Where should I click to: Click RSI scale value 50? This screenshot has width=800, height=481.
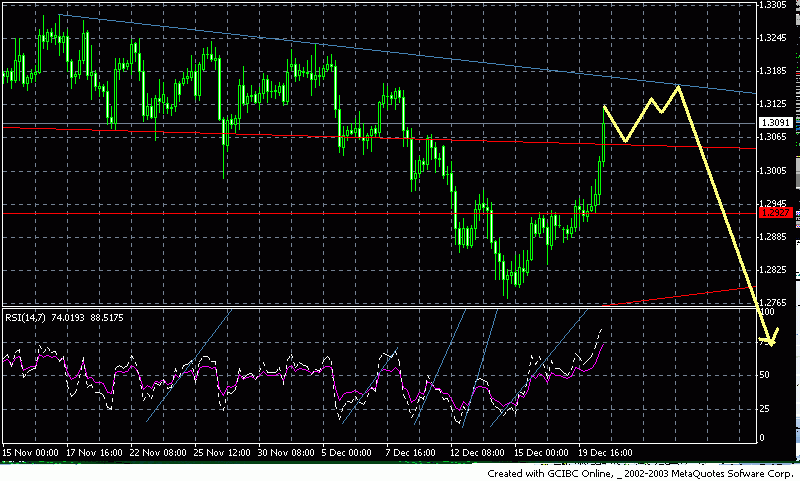point(764,375)
